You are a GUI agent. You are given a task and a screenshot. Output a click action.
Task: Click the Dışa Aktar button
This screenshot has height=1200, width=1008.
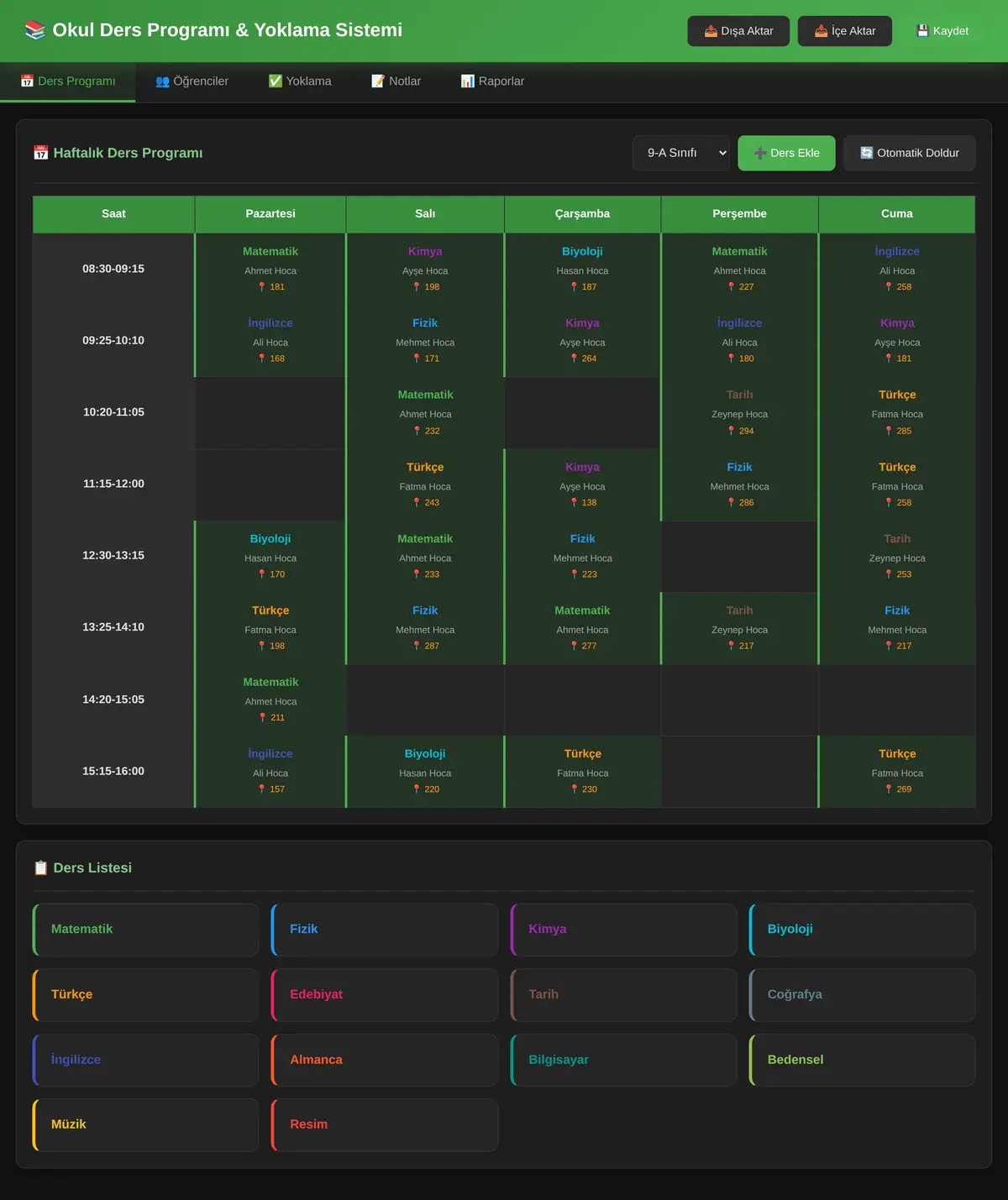tap(738, 31)
